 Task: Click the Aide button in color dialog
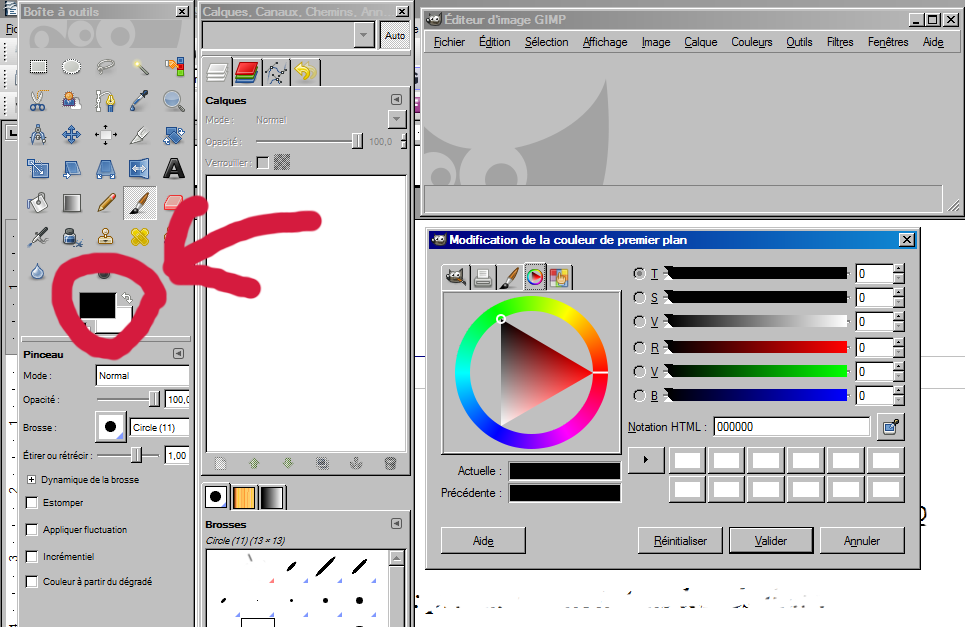(483, 541)
